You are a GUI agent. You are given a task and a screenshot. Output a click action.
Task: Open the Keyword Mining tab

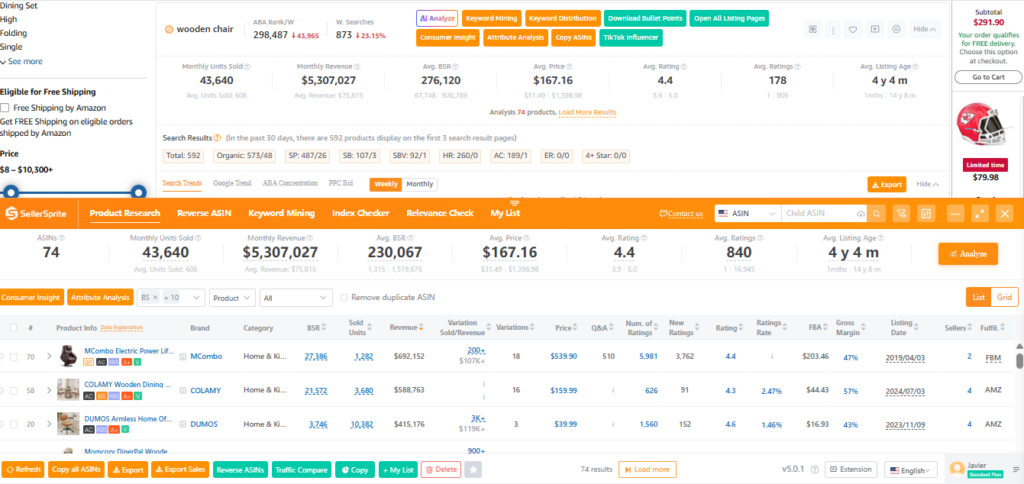(x=281, y=213)
